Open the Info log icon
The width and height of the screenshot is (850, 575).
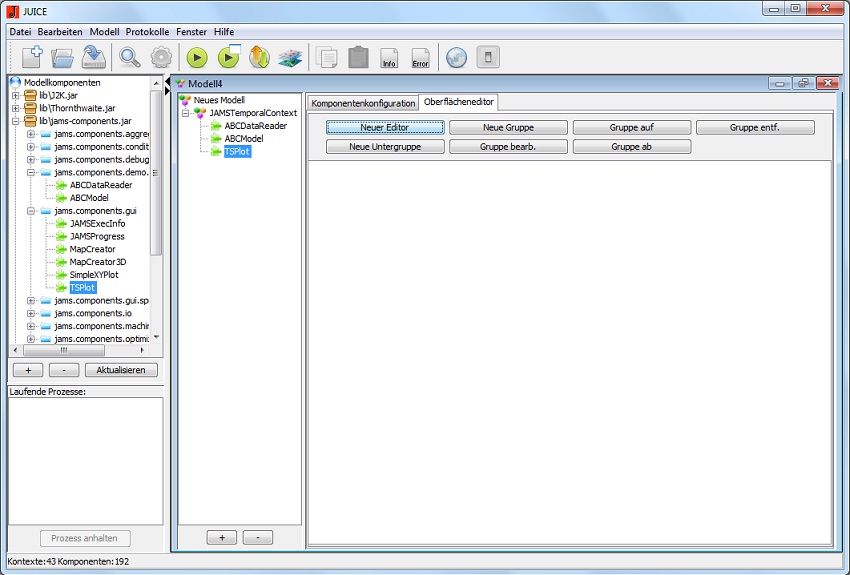(x=389, y=57)
